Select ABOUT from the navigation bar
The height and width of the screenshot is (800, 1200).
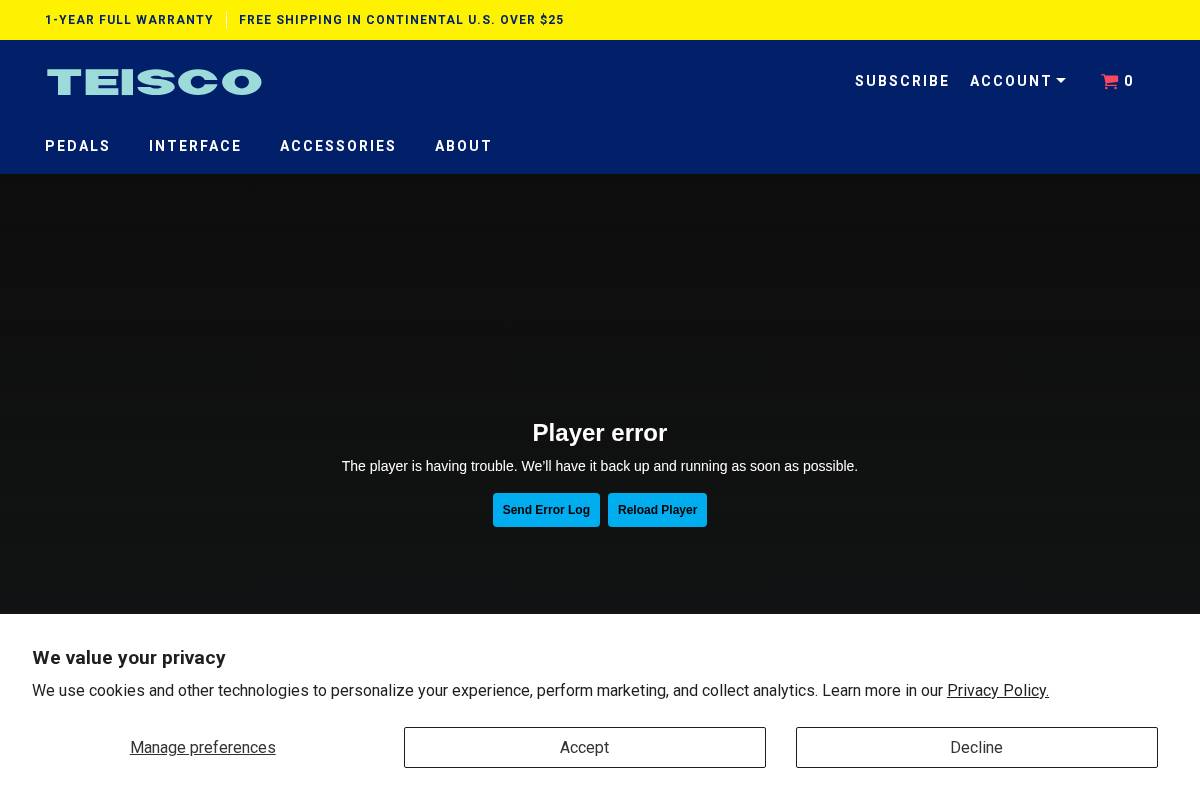coord(463,146)
